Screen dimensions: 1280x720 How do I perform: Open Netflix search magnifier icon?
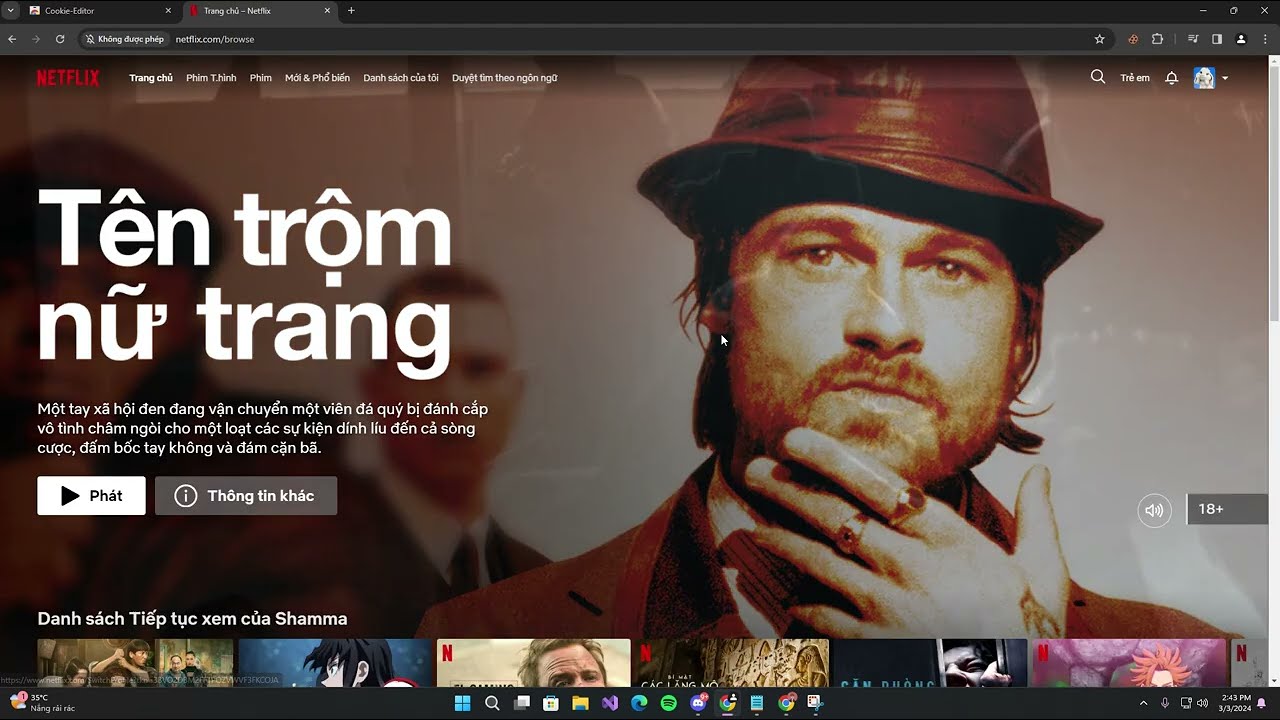point(1098,77)
